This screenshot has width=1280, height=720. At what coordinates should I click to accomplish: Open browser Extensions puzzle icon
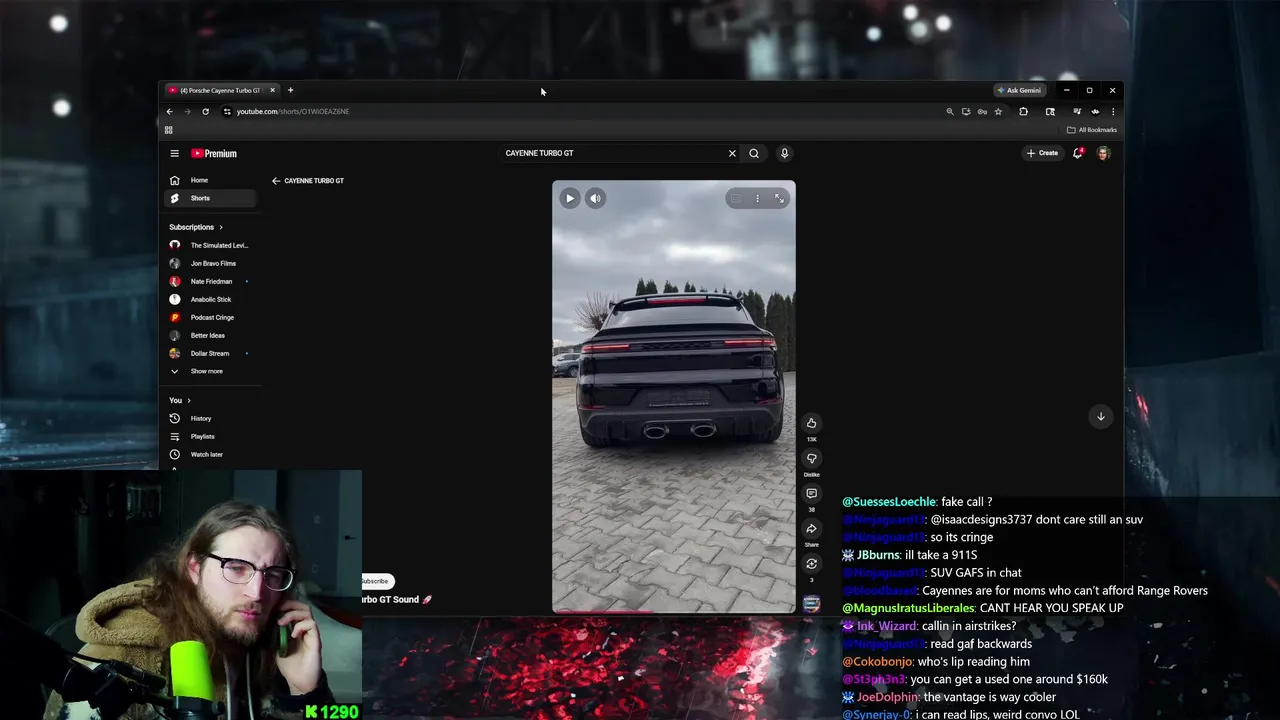(x=1023, y=112)
